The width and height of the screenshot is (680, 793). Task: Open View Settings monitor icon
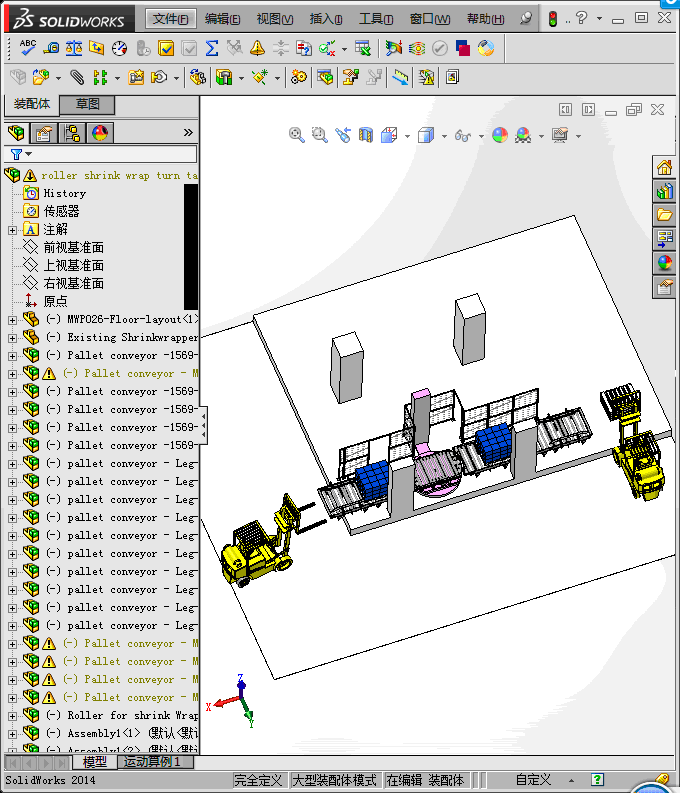(560, 135)
